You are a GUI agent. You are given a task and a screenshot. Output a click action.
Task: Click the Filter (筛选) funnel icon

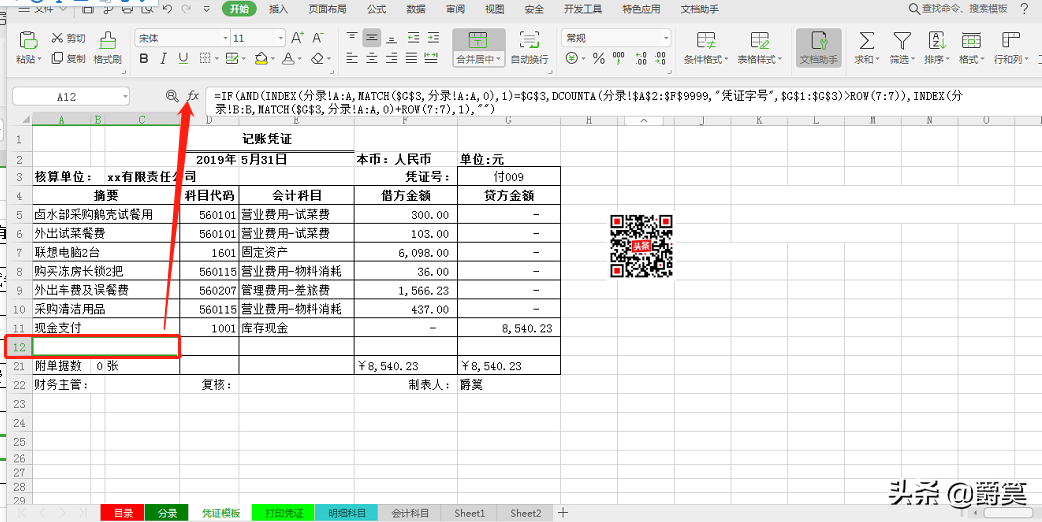(902, 40)
